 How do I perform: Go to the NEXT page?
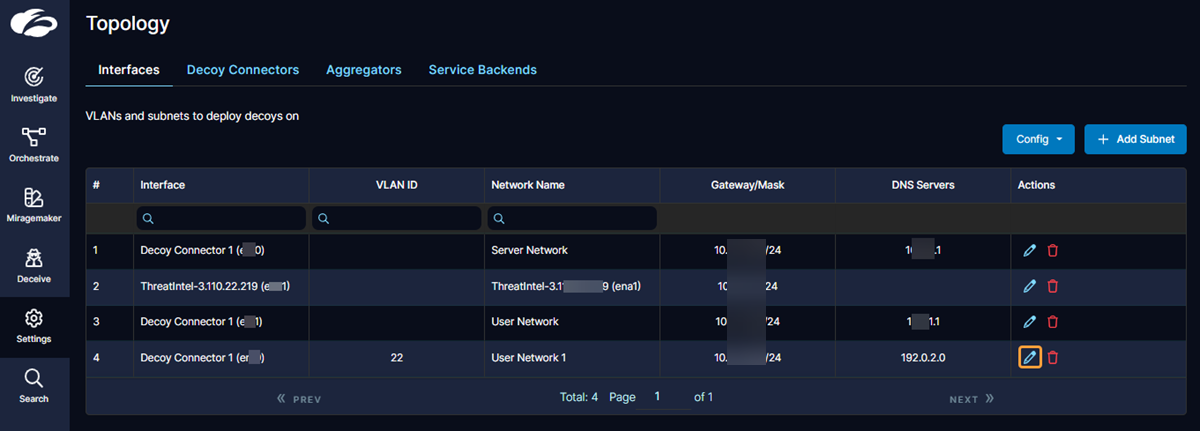(x=971, y=399)
